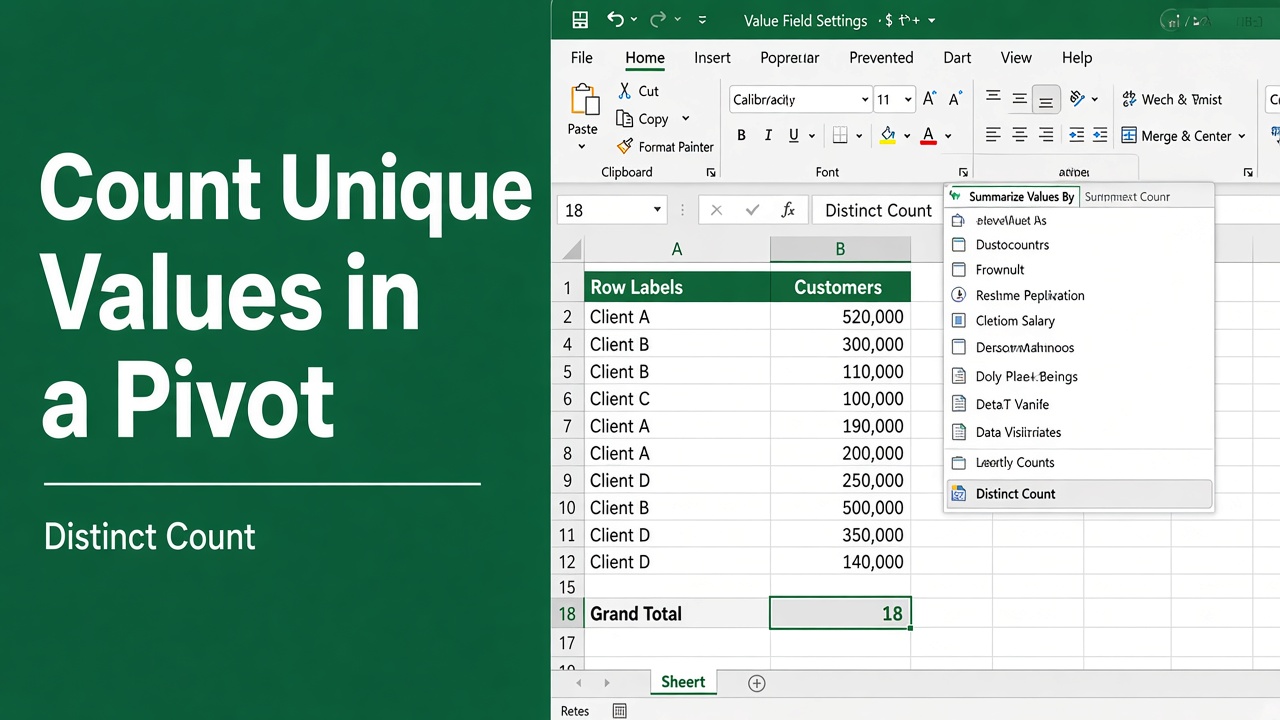Open the Help tab
Image resolution: width=1280 pixels, height=720 pixels.
[1077, 58]
